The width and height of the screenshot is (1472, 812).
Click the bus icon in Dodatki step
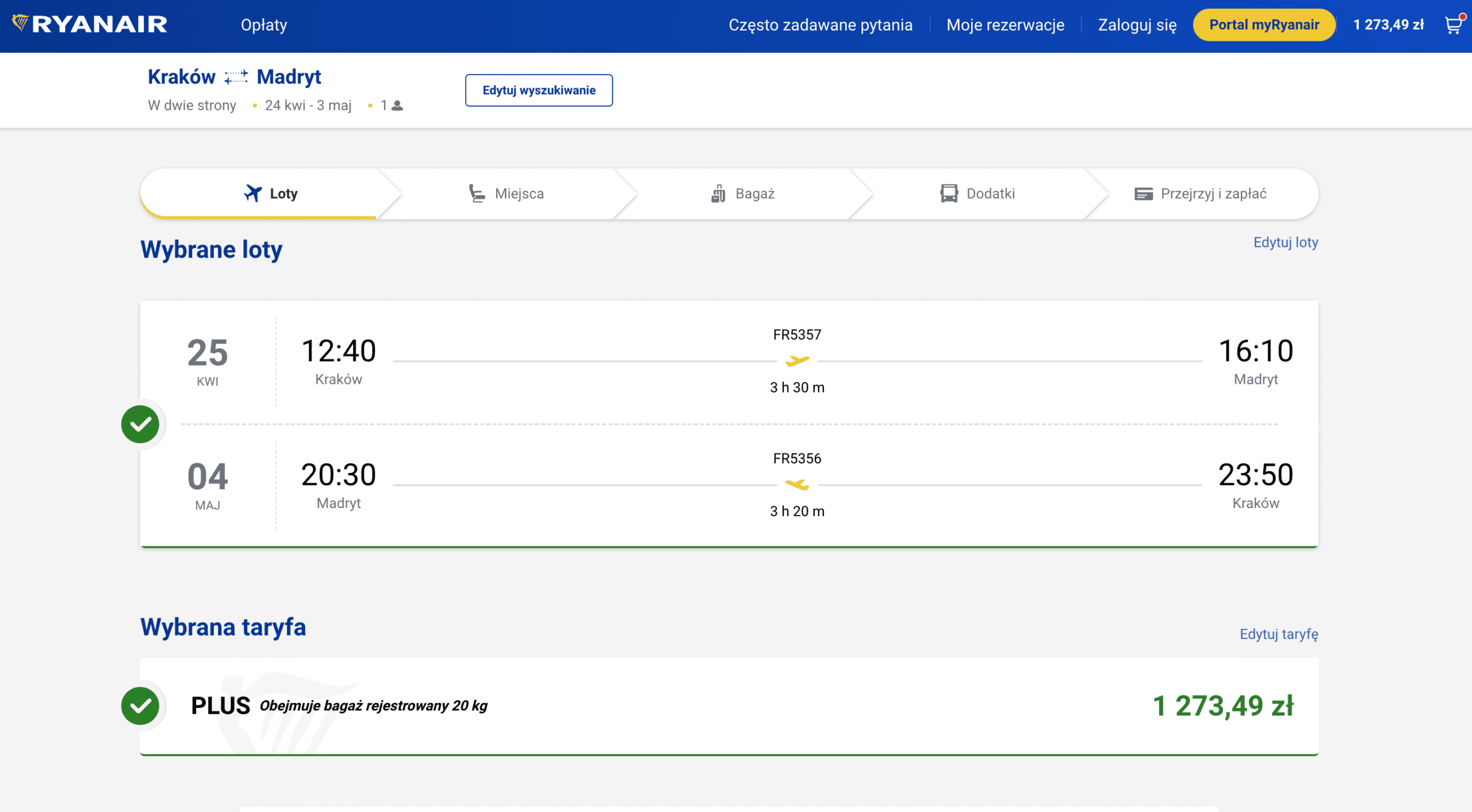pos(949,194)
